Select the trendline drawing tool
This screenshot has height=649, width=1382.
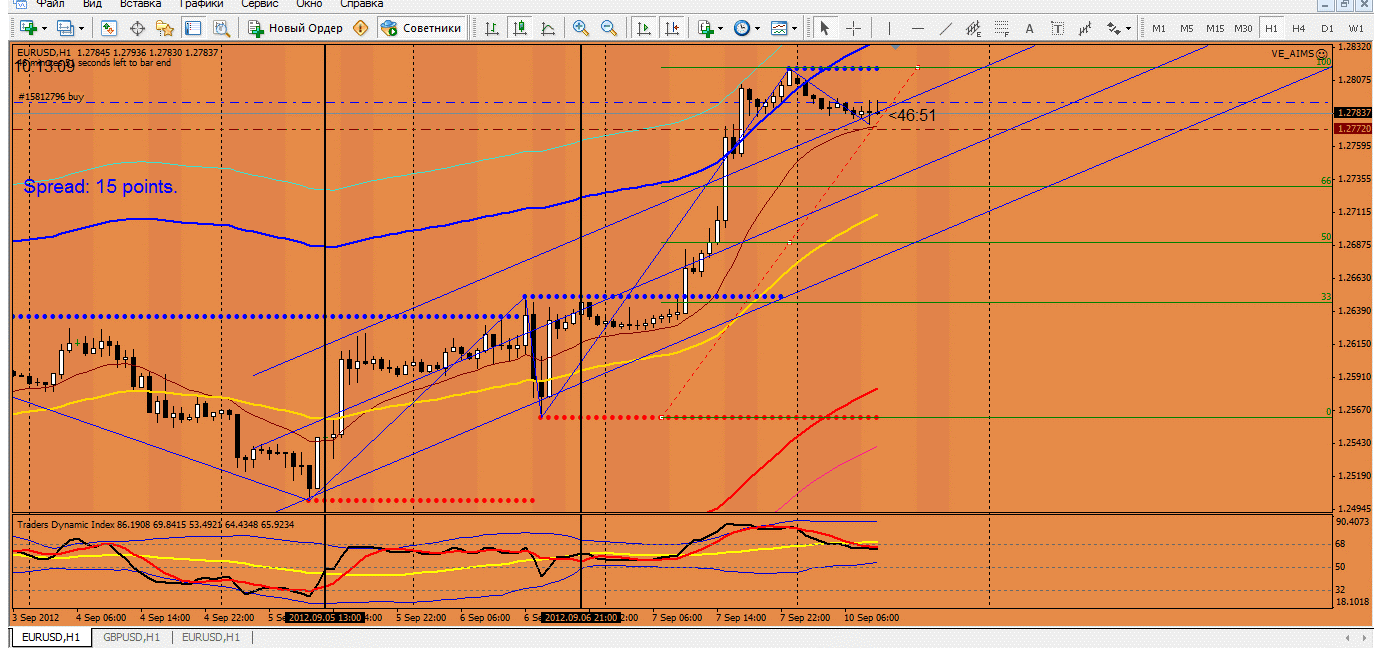pyautogui.click(x=944, y=28)
